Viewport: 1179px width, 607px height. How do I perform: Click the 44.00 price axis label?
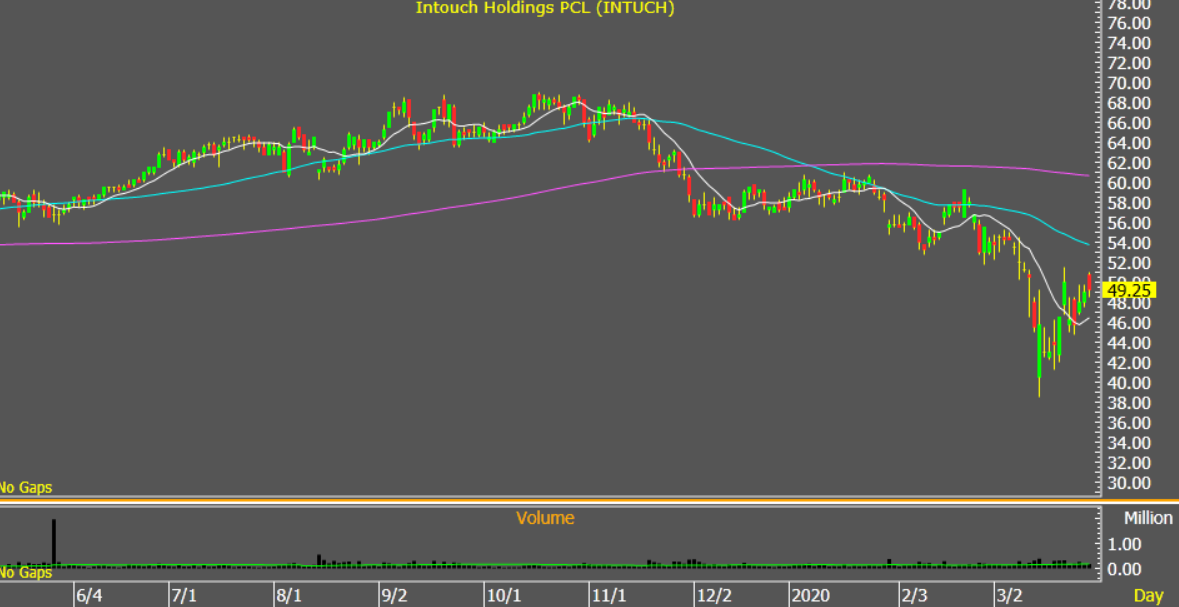click(1130, 343)
